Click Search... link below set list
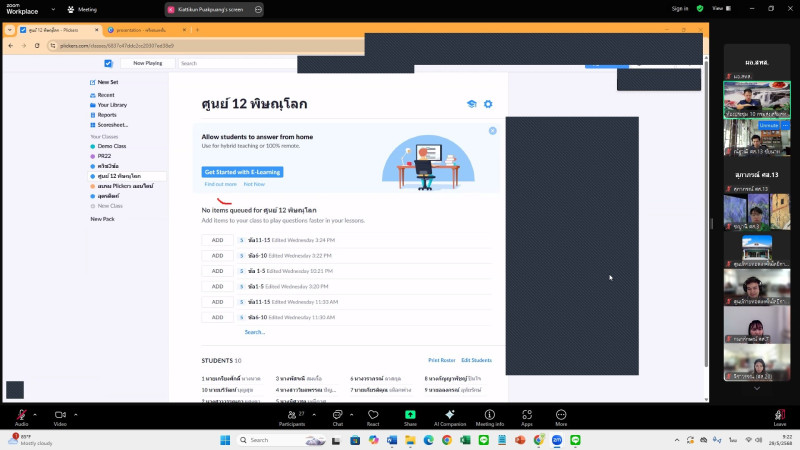The image size is (800, 450). [255, 332]
